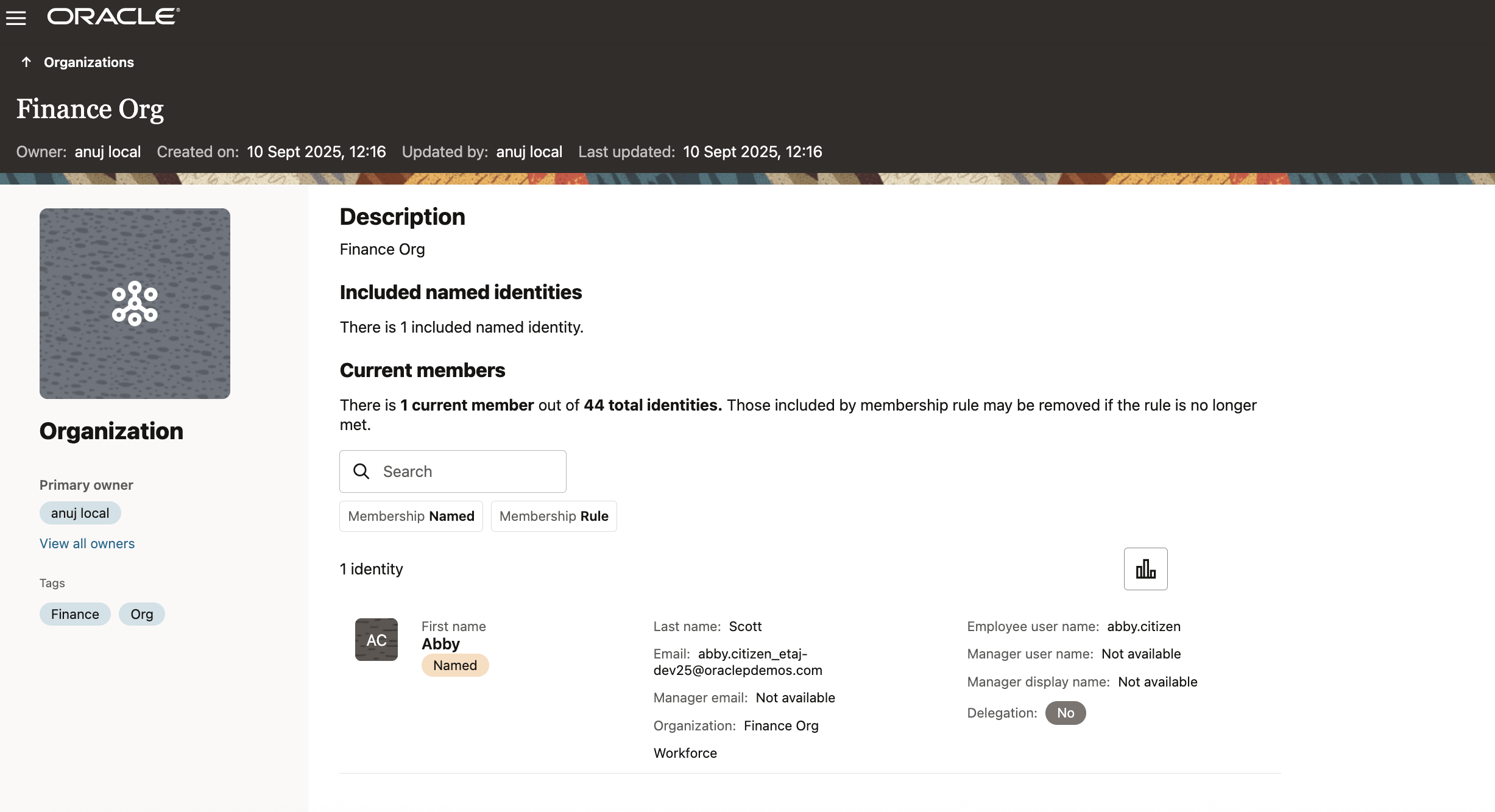Select the Finance tag

coord(75,614)
